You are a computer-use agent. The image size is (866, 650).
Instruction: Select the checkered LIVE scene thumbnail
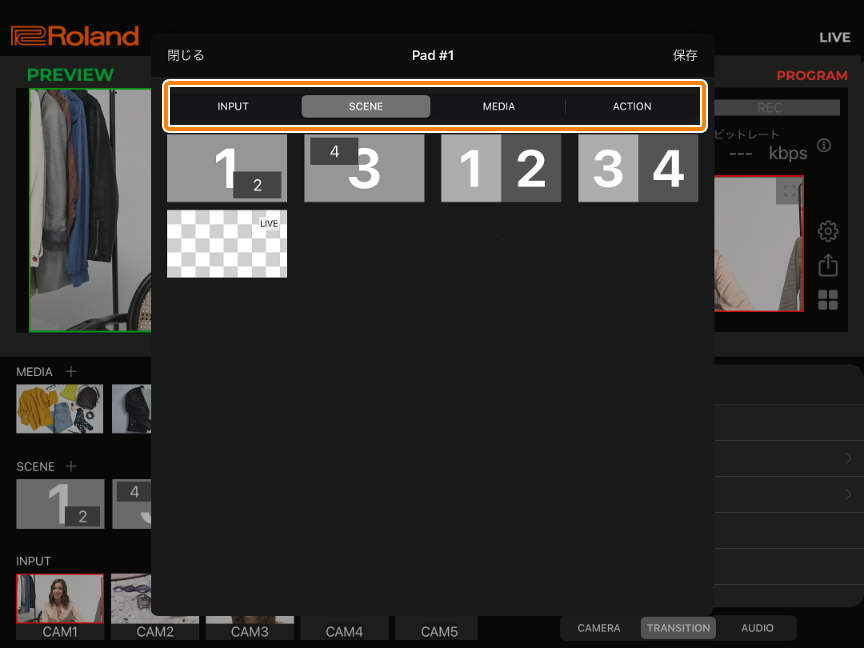(x=227, y=244)
